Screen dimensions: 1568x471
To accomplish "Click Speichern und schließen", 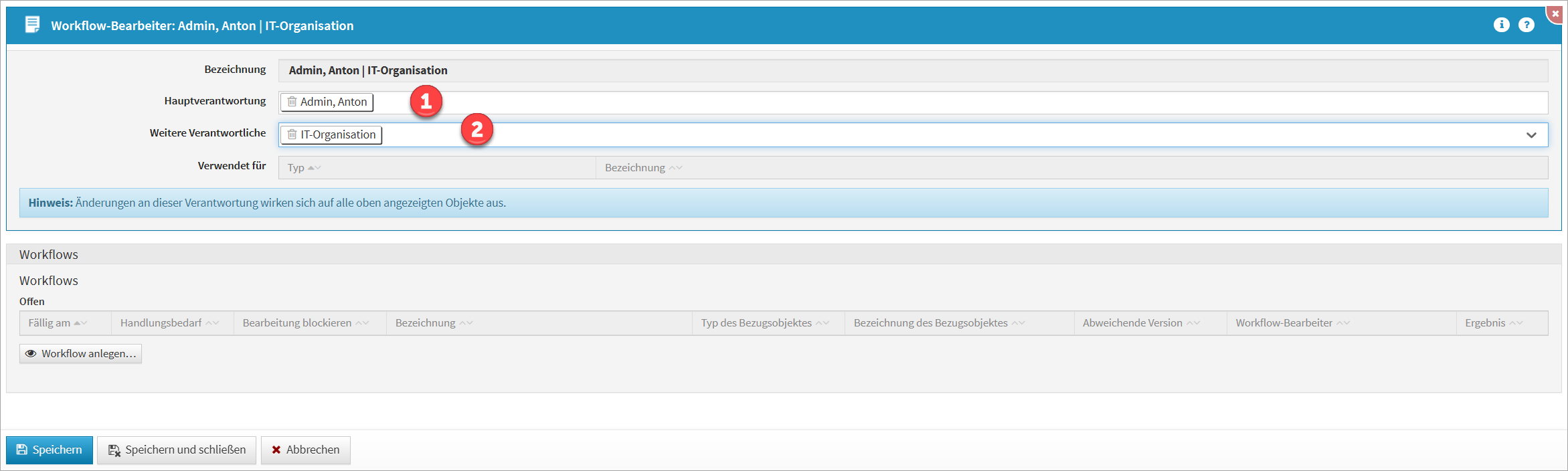I will 177,450.
